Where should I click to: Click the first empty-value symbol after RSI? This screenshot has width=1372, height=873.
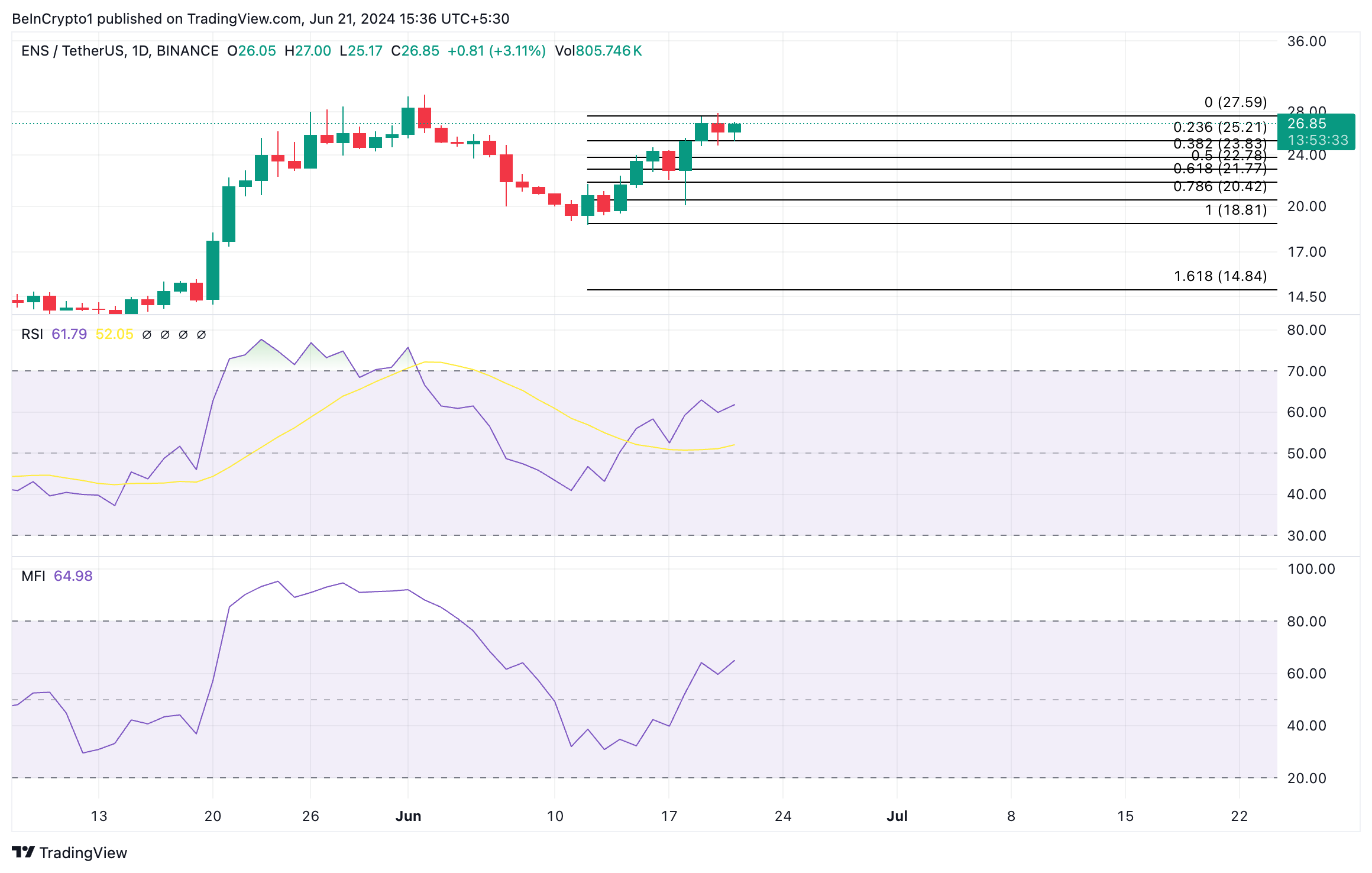point(147,335)
